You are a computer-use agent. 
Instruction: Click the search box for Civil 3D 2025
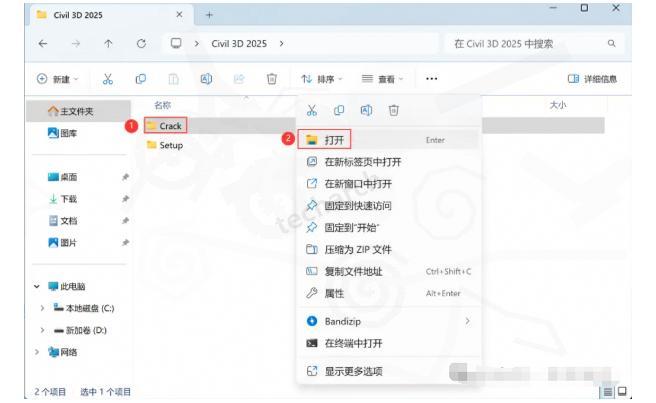pos(534,44)
